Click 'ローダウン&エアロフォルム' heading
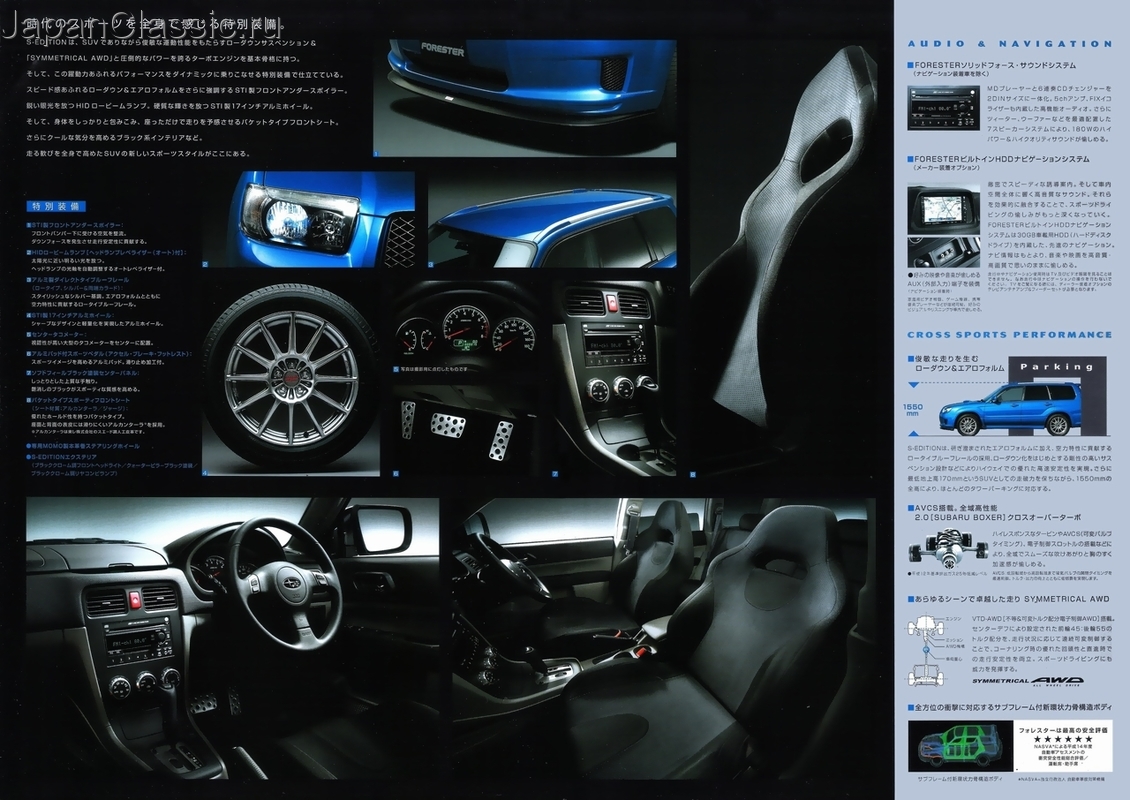This screenshot has height=800, width=1130. [x=959, y=368]
